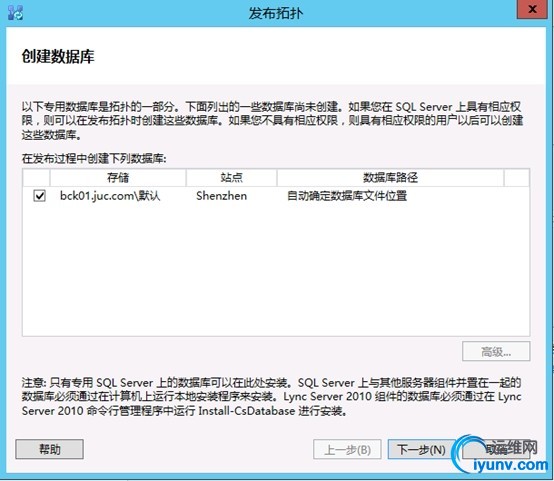Screen dimensions: 554x481
Task: Click the 存储 column header
Action: coord(118,177)
